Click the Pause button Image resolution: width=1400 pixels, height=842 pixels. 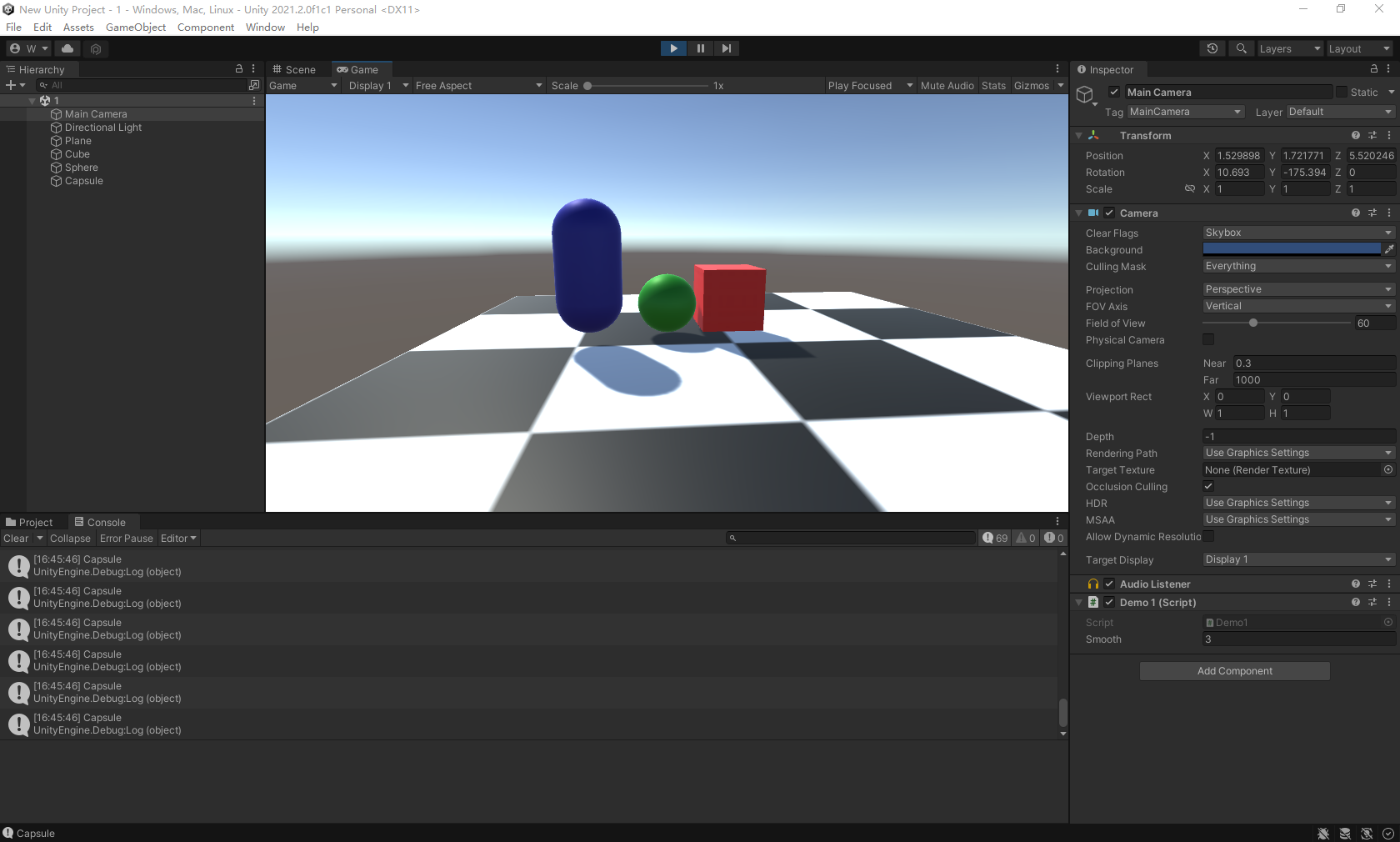click(700, 48)
